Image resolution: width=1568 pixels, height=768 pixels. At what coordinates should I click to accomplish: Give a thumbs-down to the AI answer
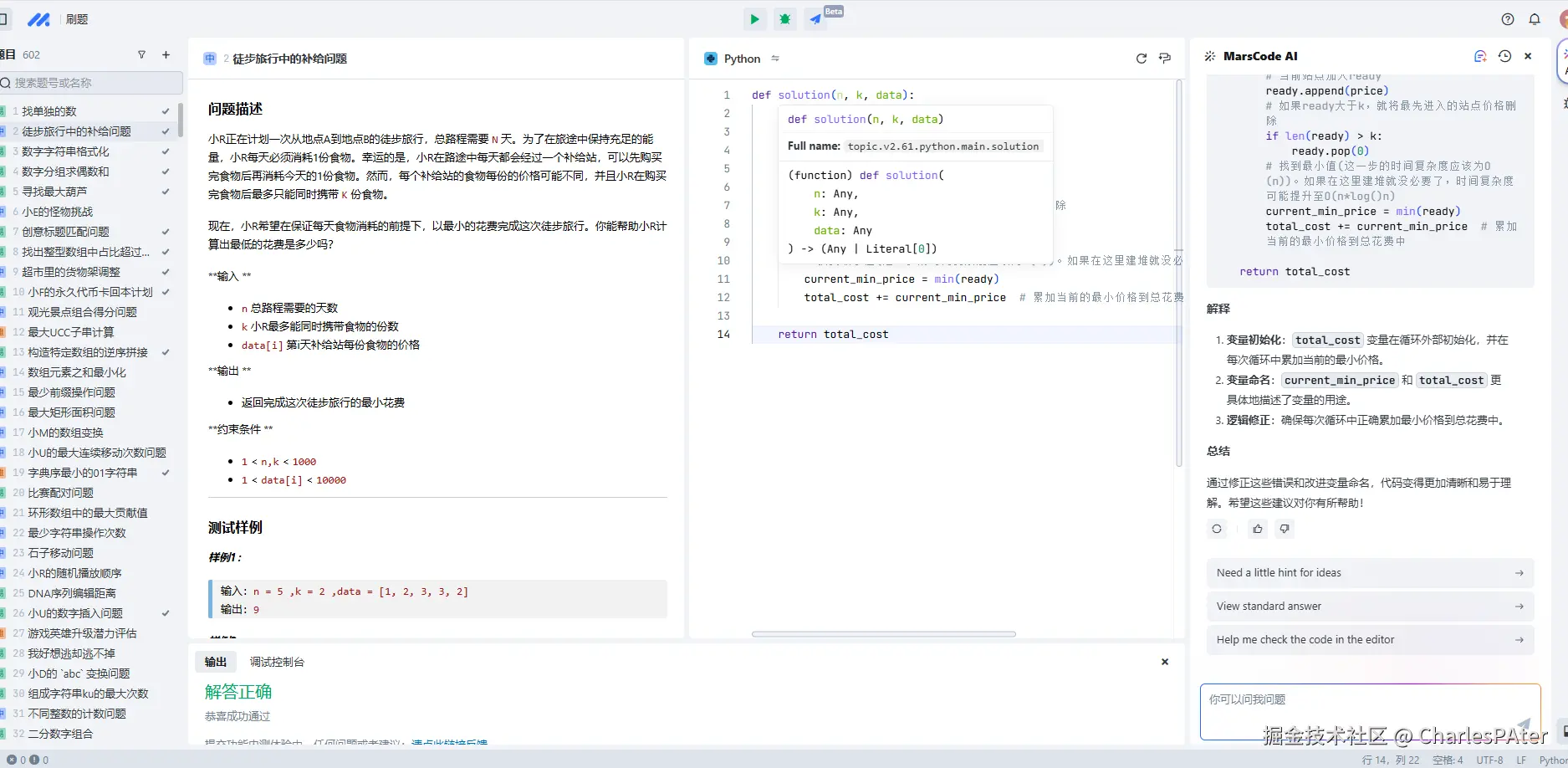[x=1285, y=529]
